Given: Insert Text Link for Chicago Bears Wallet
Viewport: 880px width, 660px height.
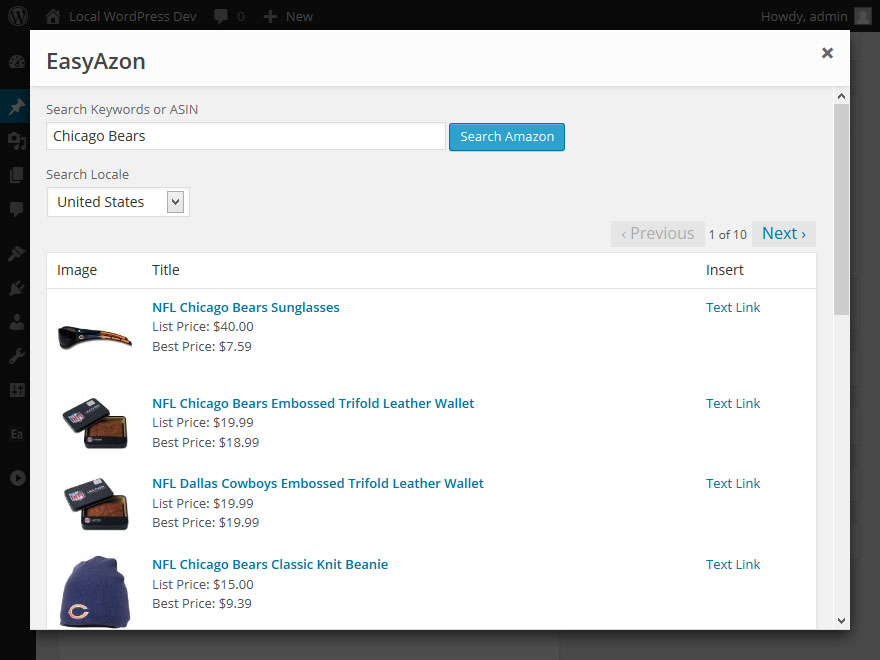Looking at the screenshot, I should pos(733,404).
